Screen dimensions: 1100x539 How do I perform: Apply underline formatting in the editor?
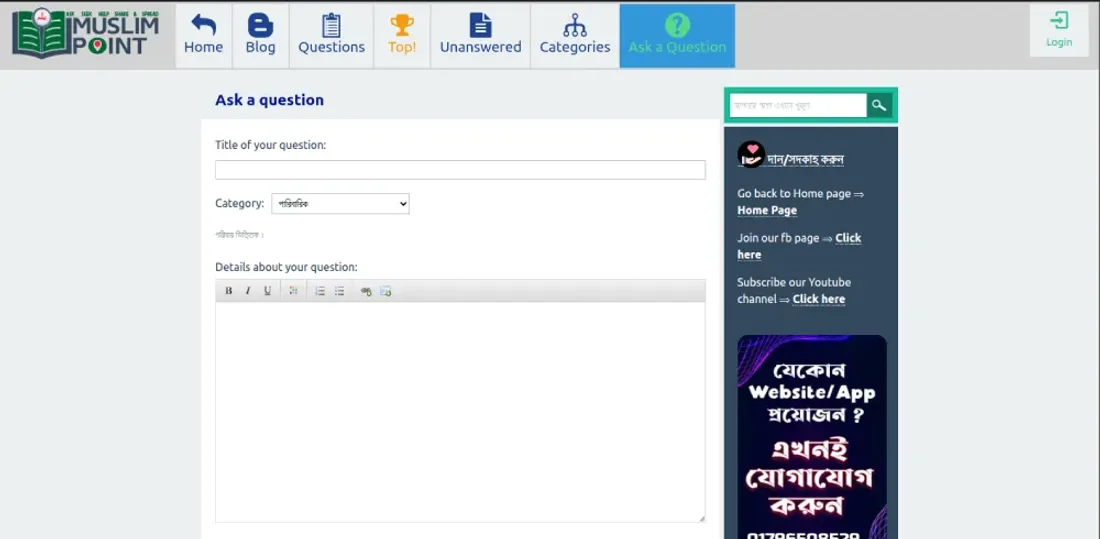tap(267, 291)
